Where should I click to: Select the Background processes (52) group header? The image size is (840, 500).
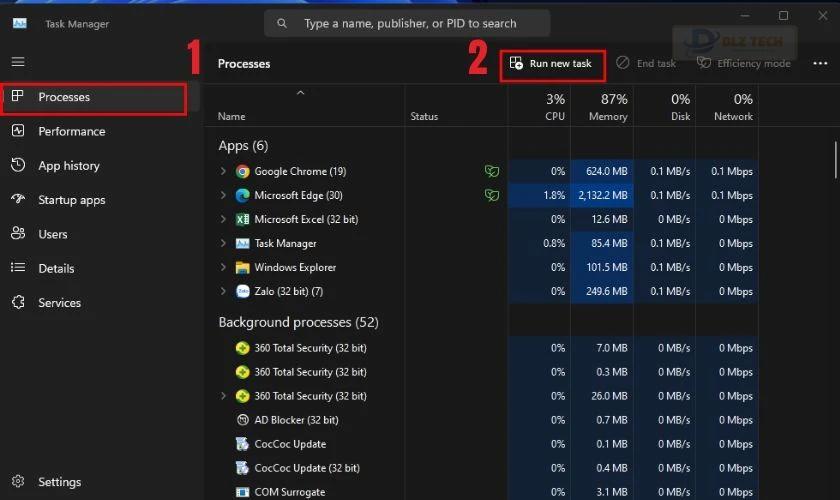[298, 322]
